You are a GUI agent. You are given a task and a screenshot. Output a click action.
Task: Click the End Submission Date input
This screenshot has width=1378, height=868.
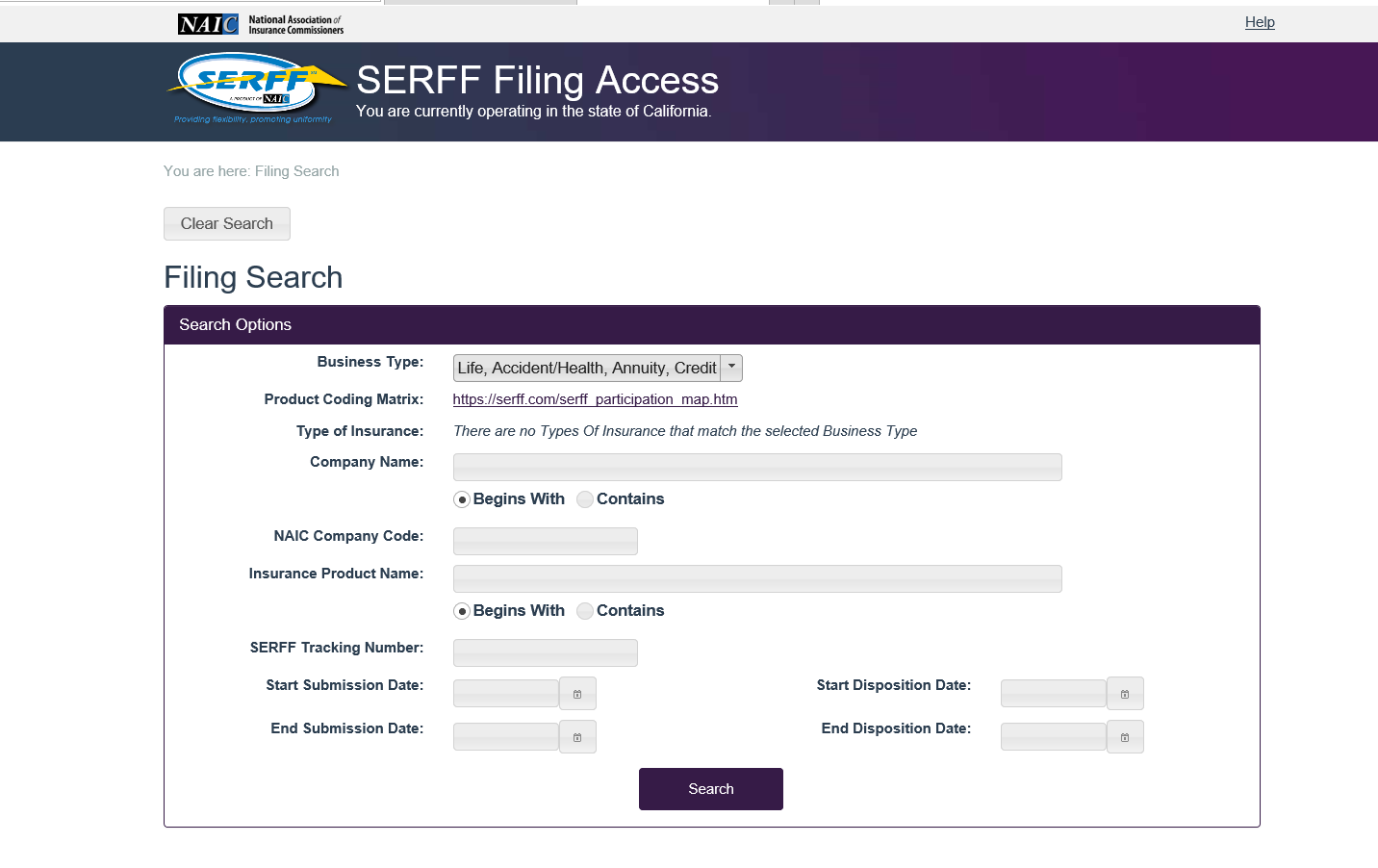pos(506,737)
